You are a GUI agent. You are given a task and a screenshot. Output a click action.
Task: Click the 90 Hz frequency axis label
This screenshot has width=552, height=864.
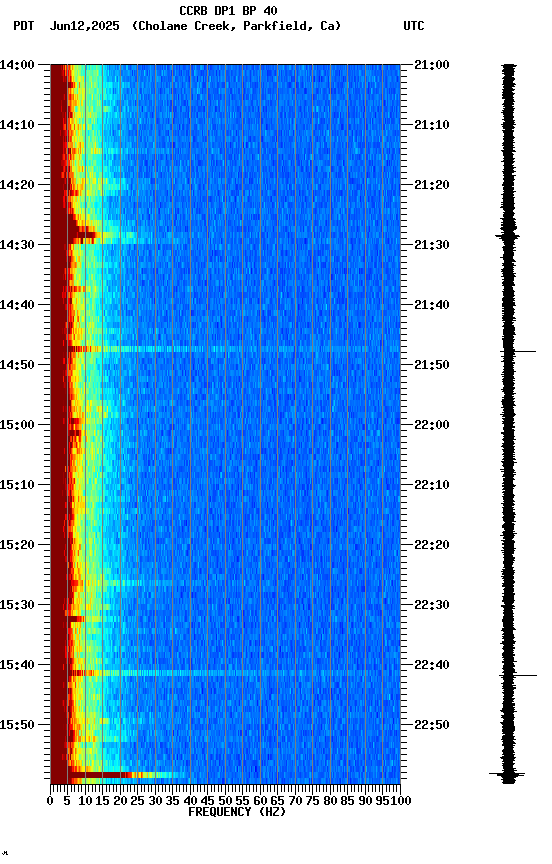[x=365, y=801]
